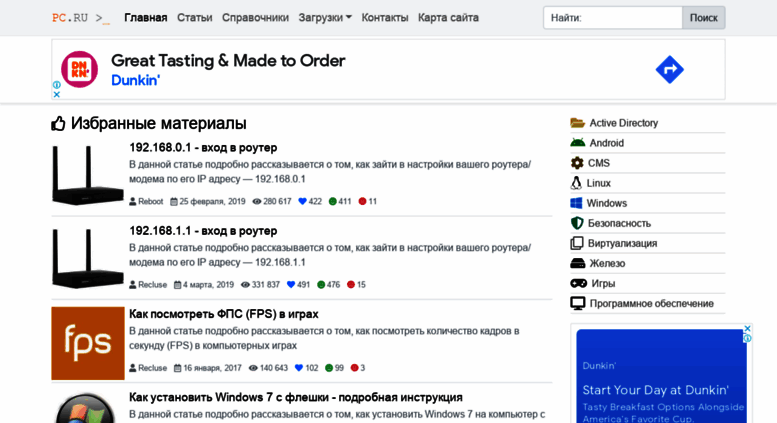777x423 pixels.
Task: Open article 192.168.0.1 - вход в роутер
Action: click(203, 148)
